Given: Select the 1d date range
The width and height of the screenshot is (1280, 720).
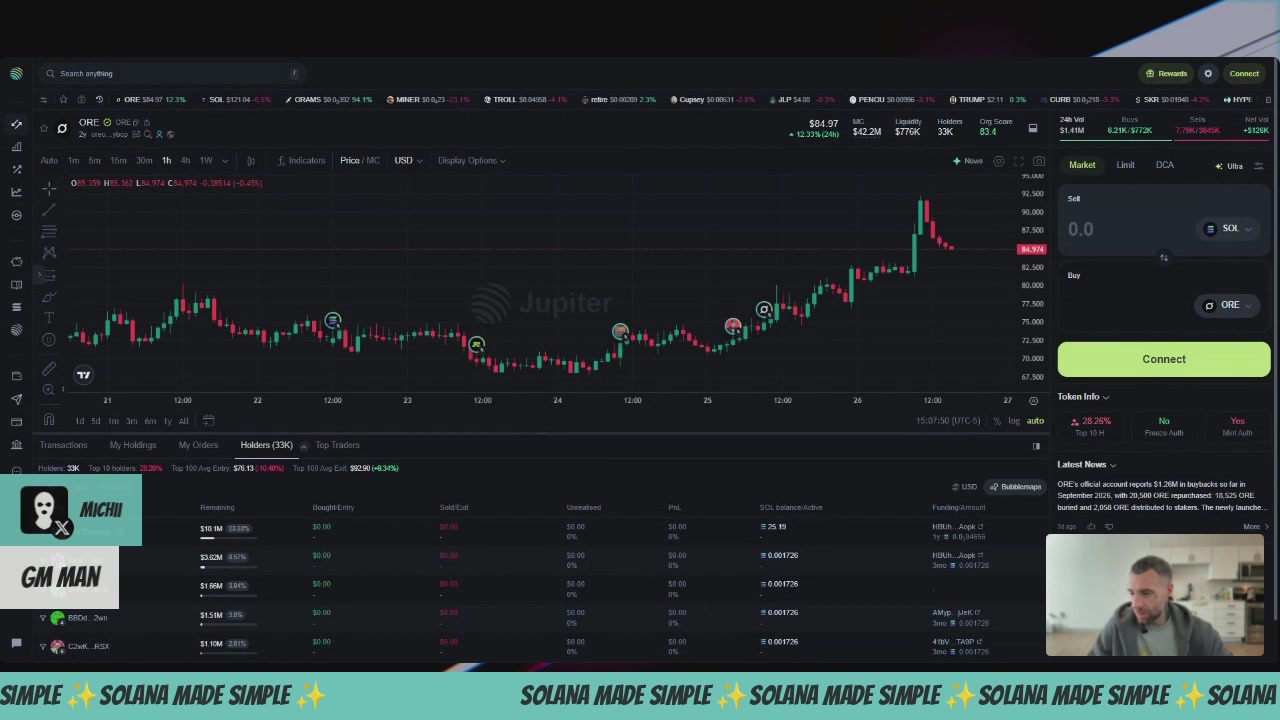Looking at the screenshot, I should pos(80,421).
